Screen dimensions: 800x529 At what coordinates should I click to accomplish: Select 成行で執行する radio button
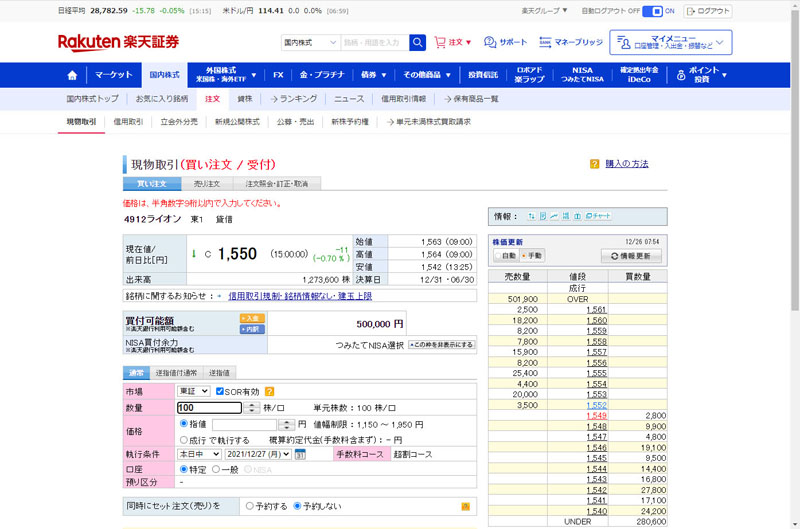click(183, 439)
